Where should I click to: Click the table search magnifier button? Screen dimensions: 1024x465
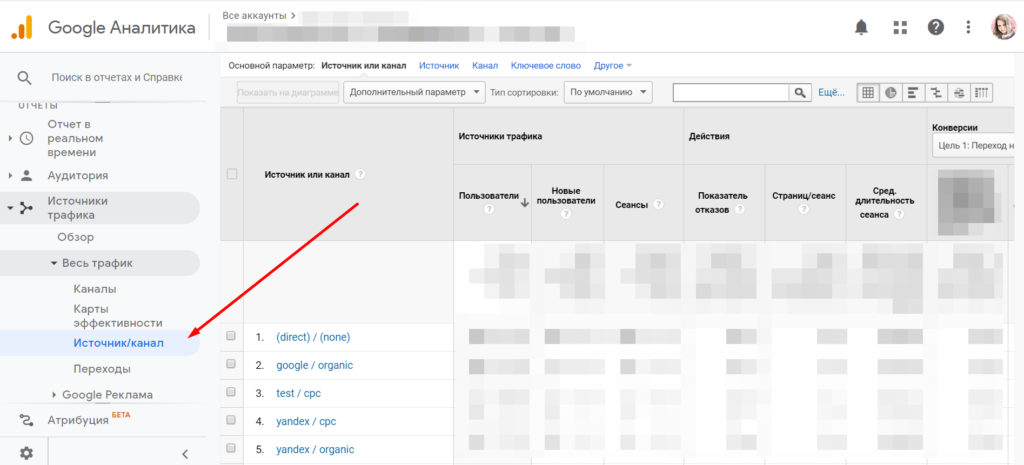tap(800, 93)
